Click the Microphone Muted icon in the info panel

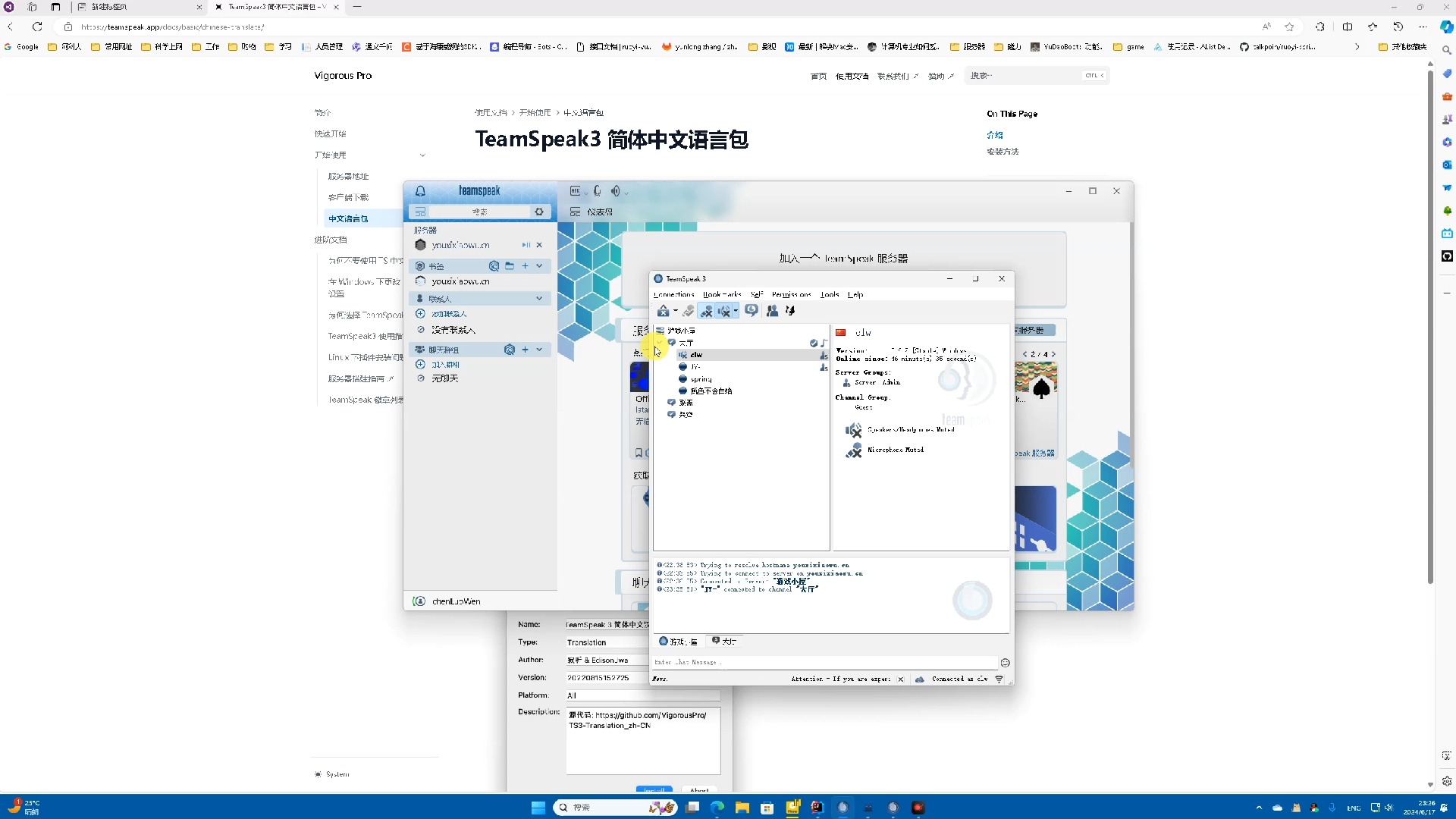pyautogui.click(x=854, y=450)
